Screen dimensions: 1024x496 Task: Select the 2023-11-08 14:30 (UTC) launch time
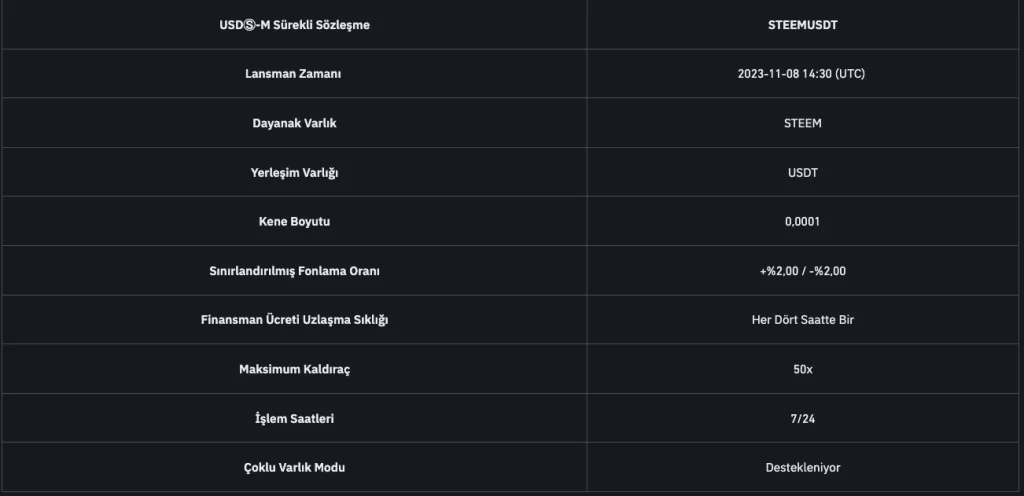802,74
